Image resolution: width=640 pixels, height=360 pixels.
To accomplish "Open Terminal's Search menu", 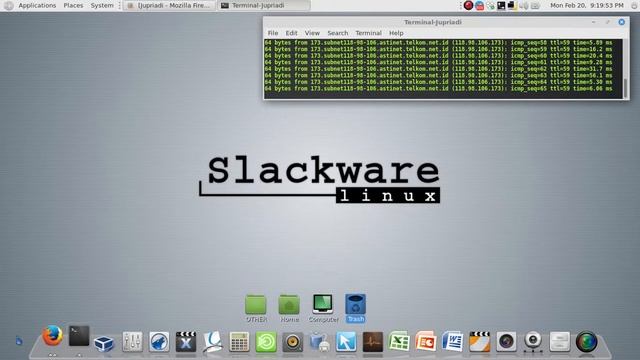I will tap(338, 33).
